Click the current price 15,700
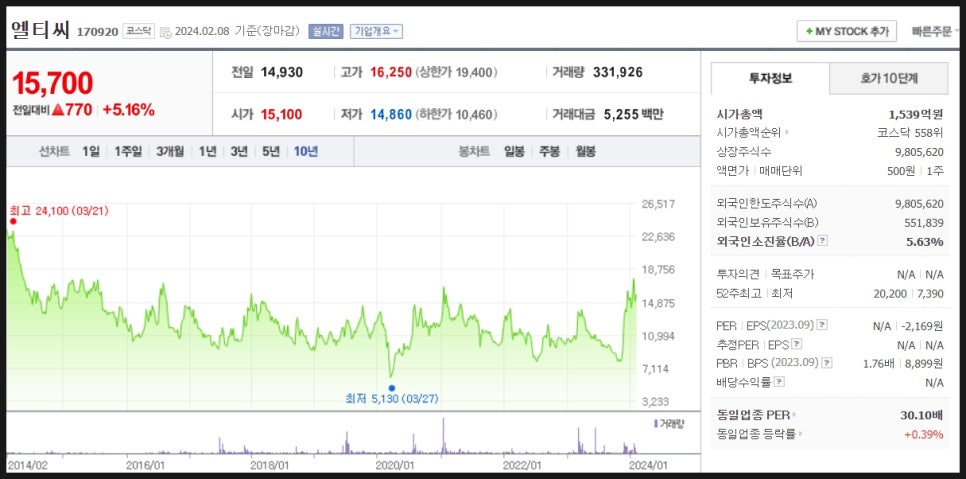 52,83
